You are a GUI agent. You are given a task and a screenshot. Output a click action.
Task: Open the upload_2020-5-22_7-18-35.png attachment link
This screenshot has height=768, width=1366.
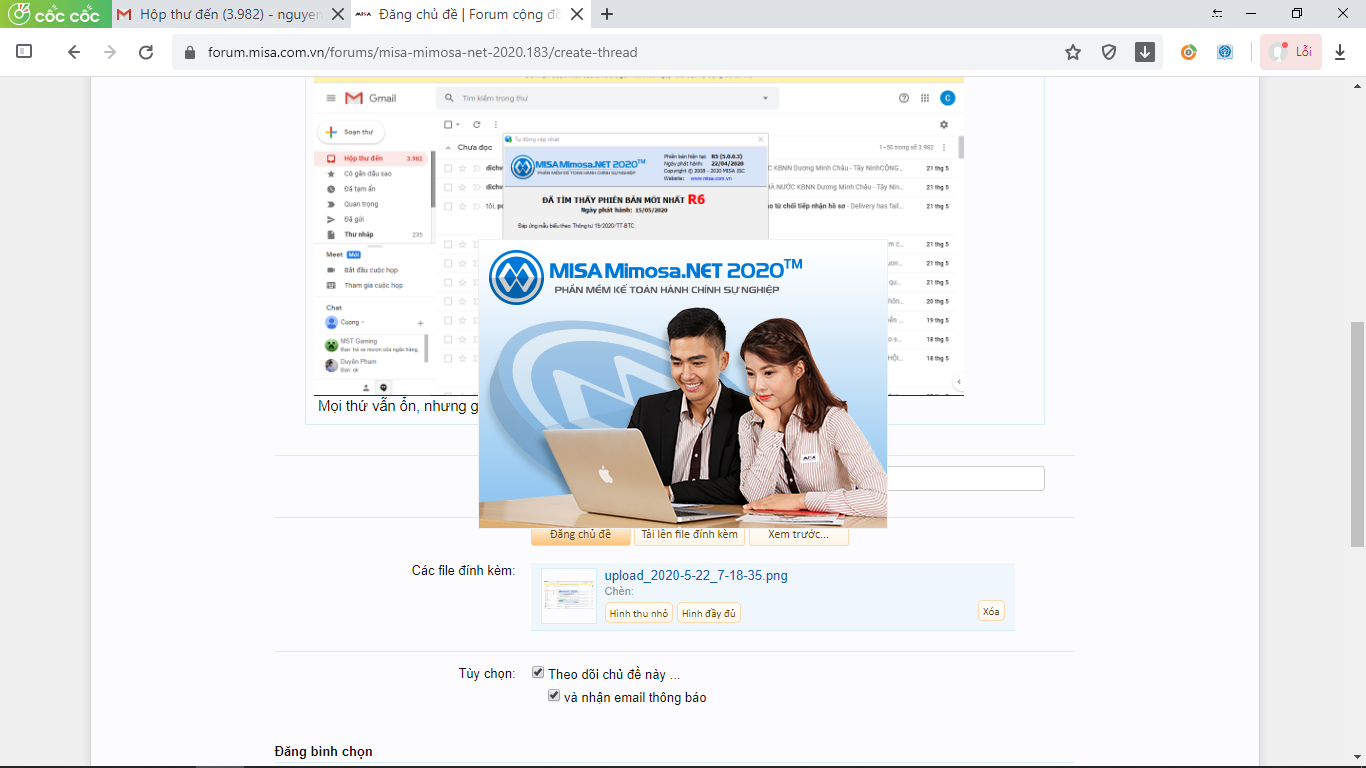pos(695,575)
